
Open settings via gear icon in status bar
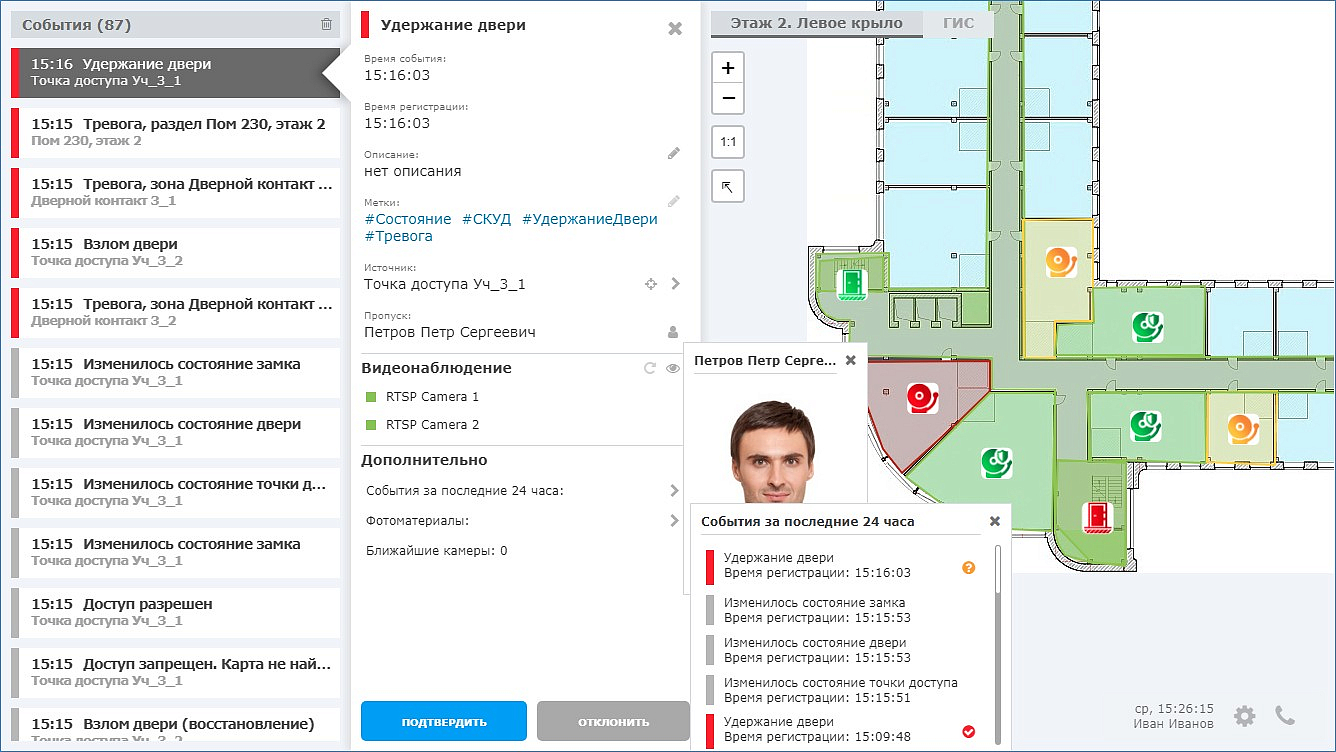point(1244,715)
